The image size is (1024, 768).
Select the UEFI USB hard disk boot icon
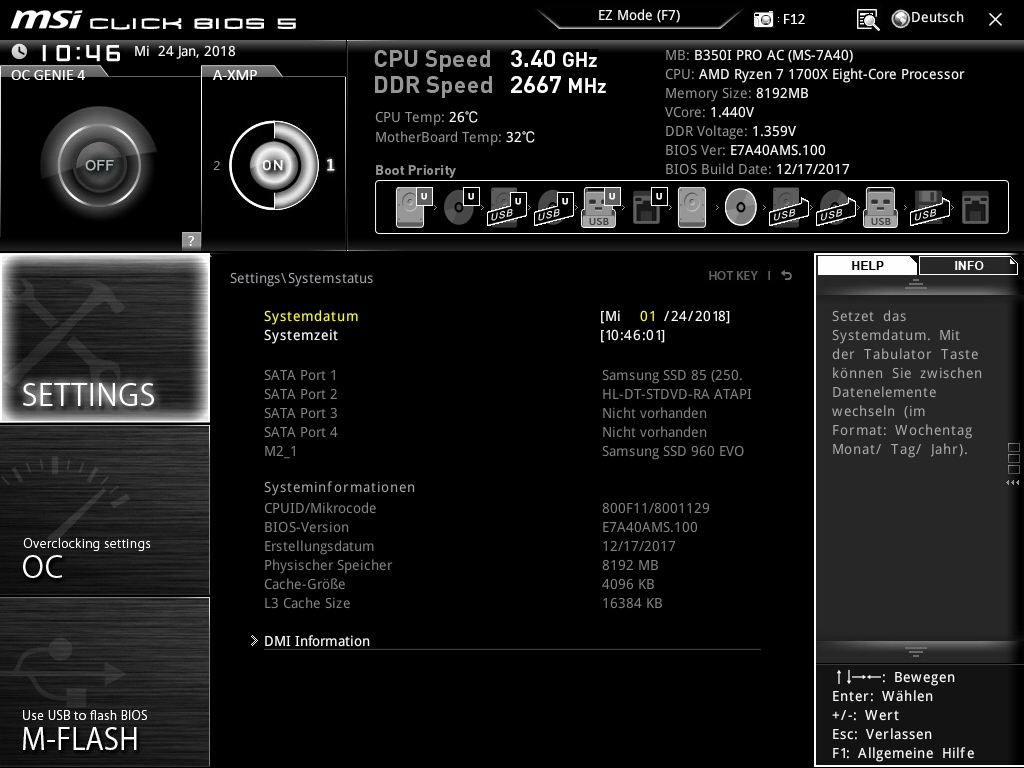point(507,208)
